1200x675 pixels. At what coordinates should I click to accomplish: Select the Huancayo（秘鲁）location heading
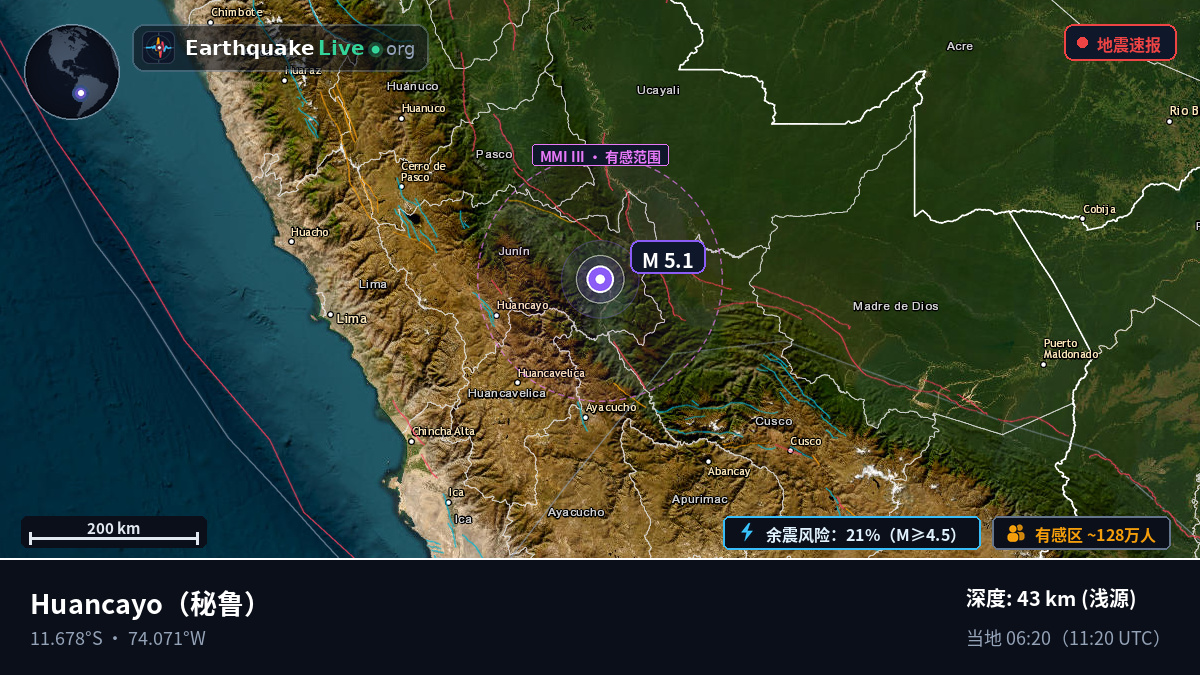[x=147, y=604]
